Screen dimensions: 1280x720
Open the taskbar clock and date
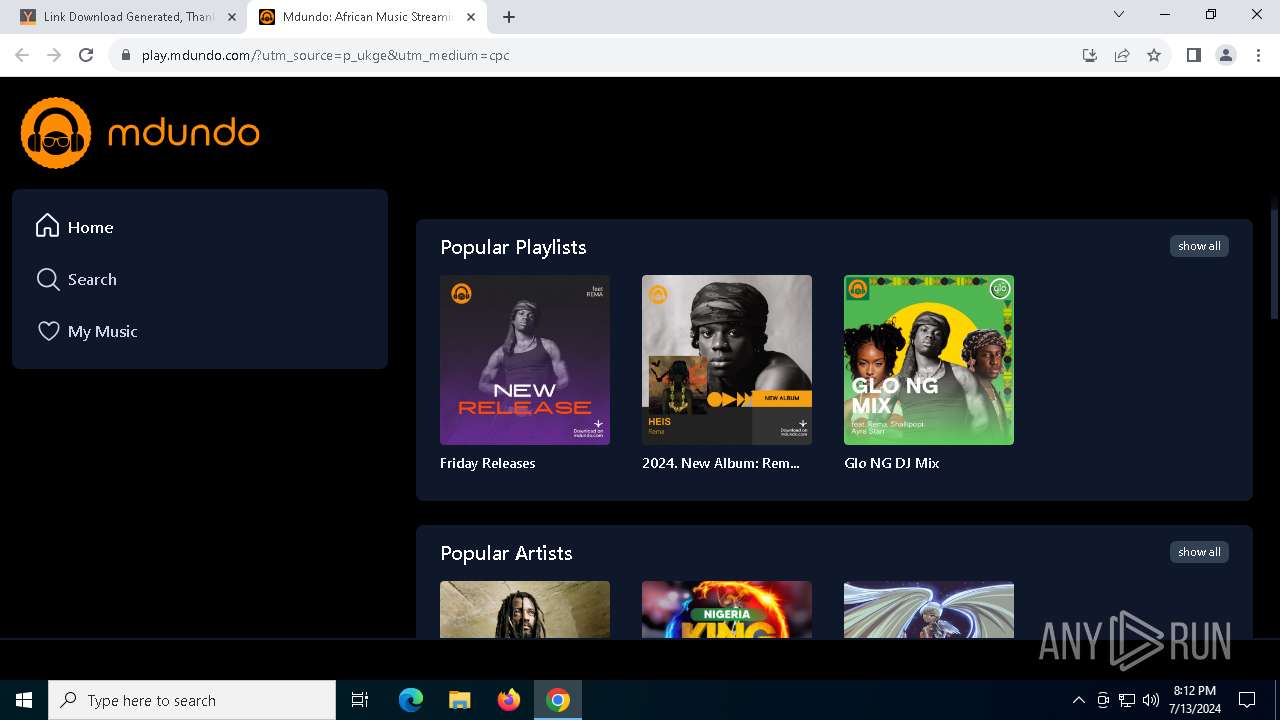(x=1195, y=700)
